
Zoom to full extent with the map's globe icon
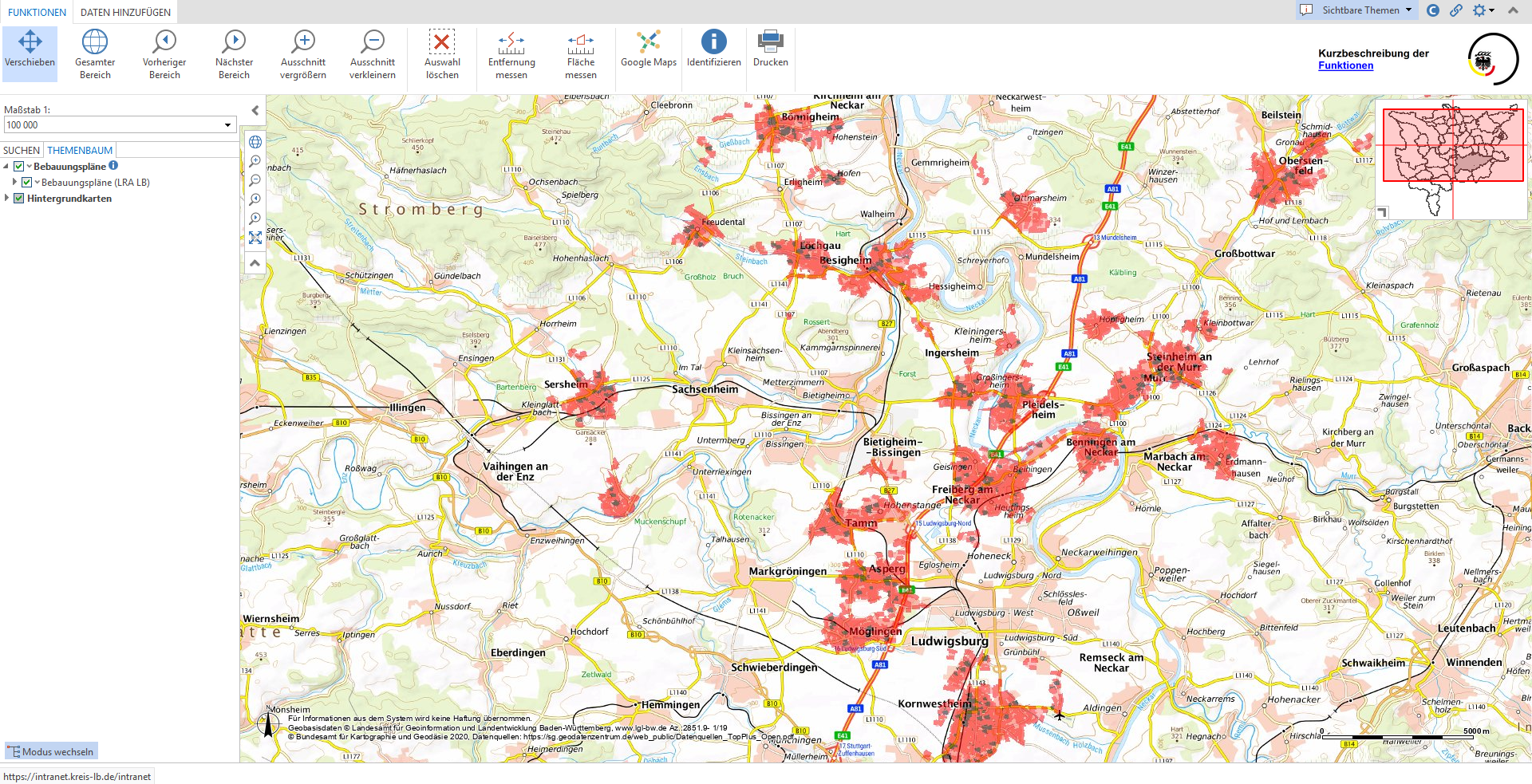pos(255,142)
